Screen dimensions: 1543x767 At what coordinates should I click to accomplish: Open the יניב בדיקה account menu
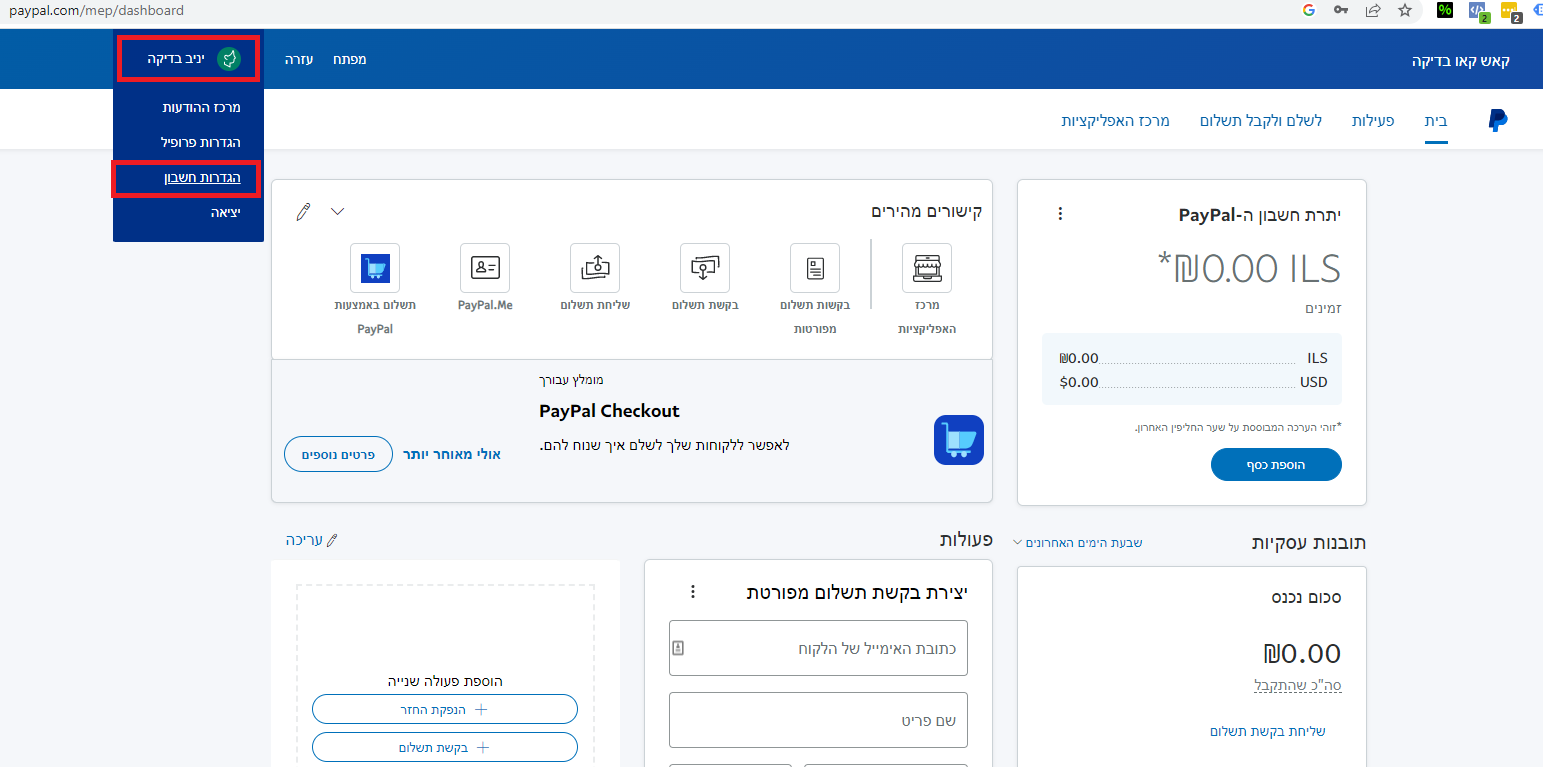[x=189, y=59]
